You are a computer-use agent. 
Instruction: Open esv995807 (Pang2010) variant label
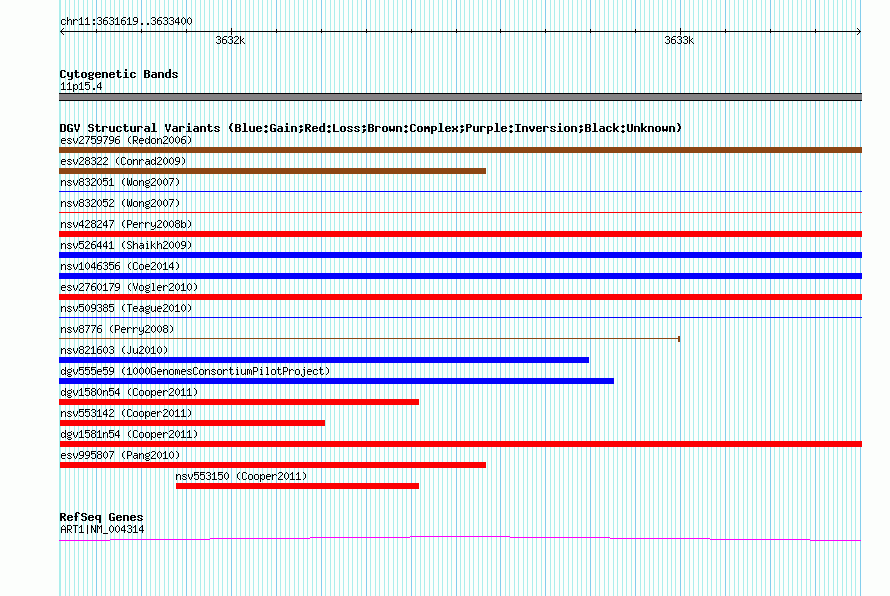(x=120, y=455)
